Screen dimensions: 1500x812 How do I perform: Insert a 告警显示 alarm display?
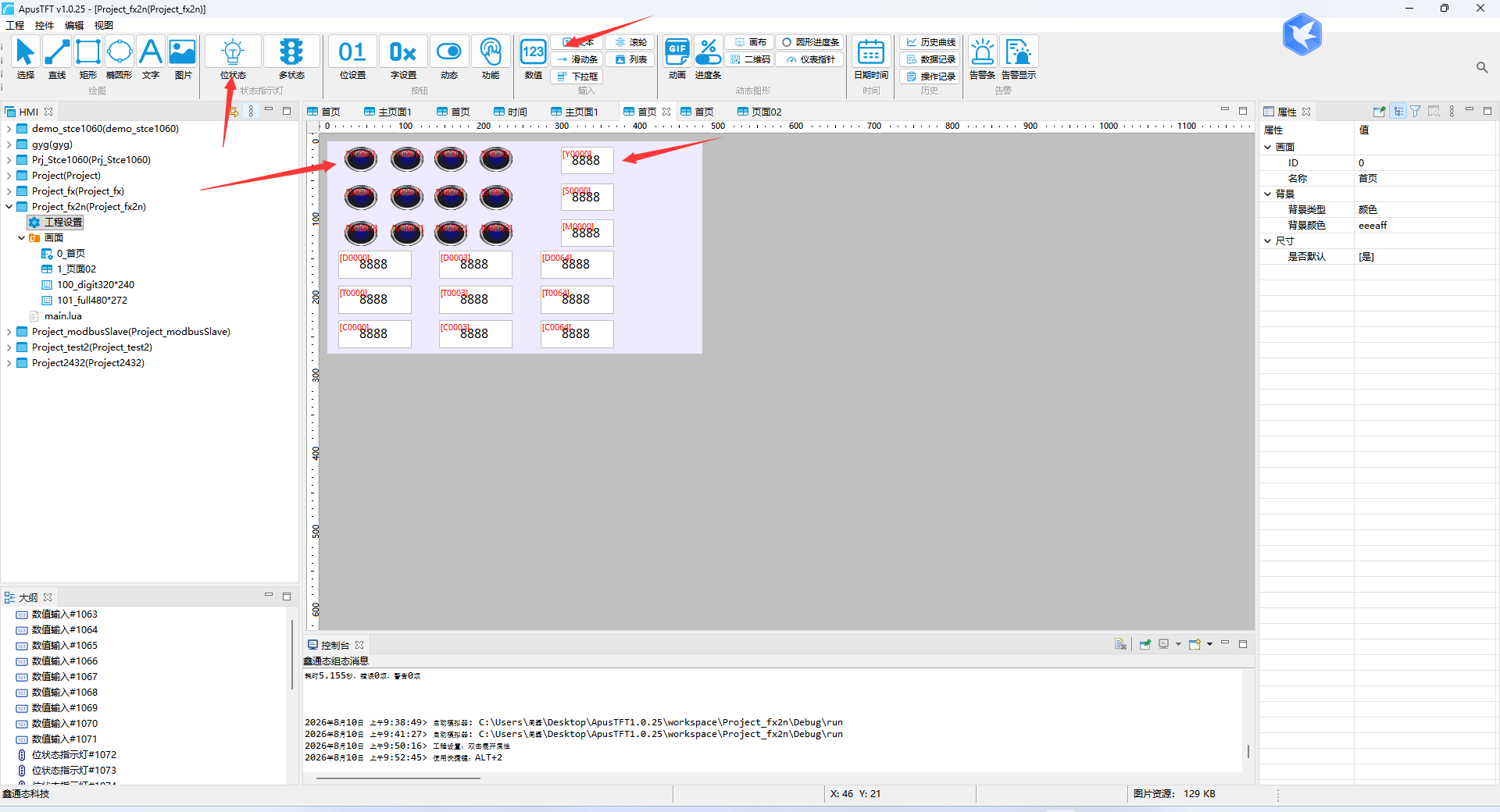1019,59
